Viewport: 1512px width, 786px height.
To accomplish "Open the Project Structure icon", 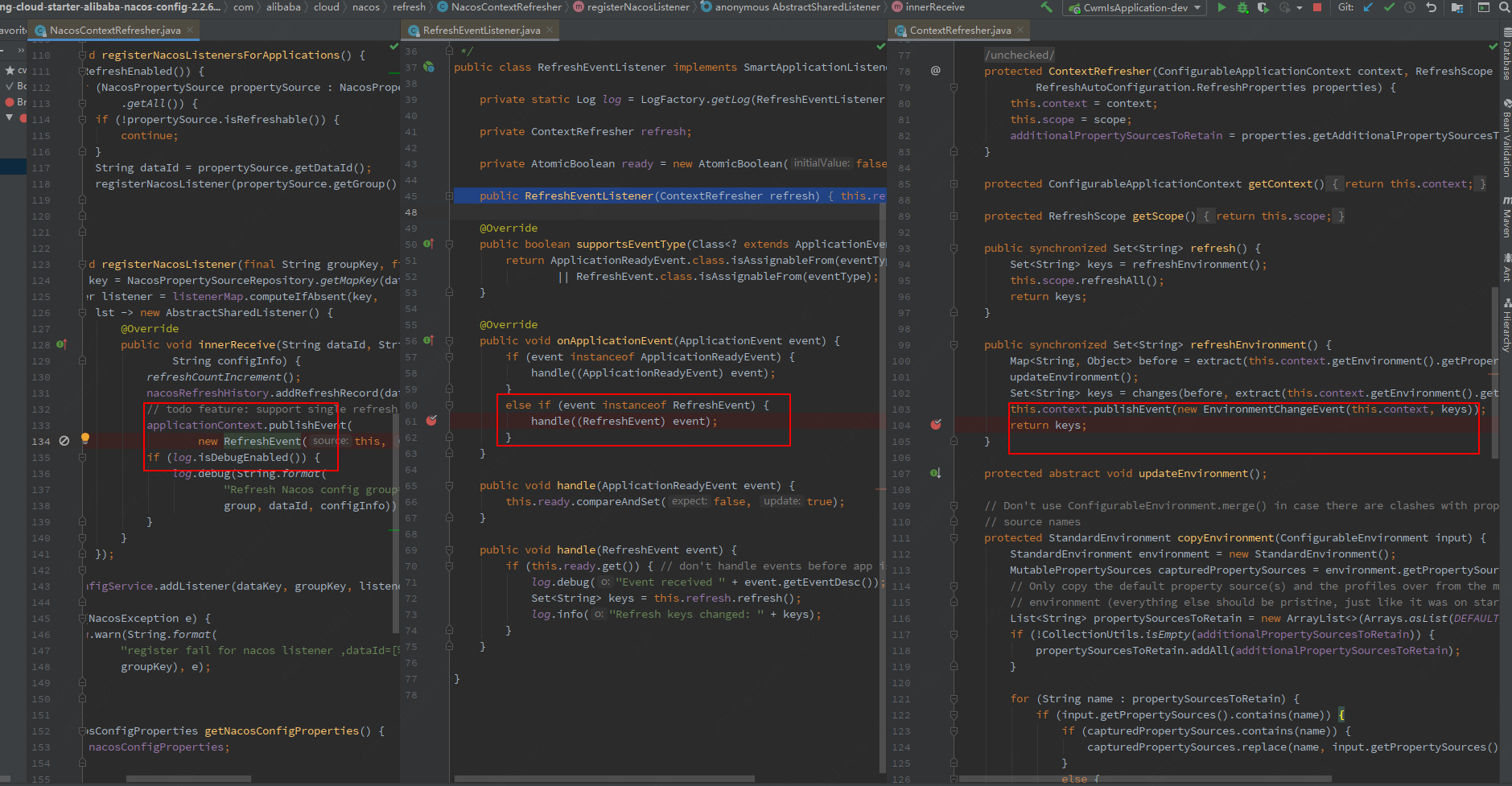I will tap(1457, 7).
